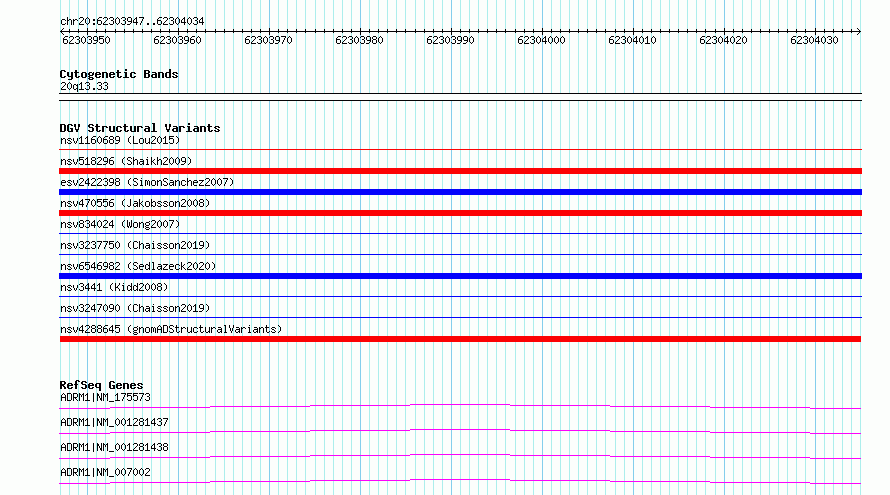The width and height of the screenshot is (890, 495).
Task: Open variant nsv3247090 (Chaisson2019) label
Action: (x=135, y=308)
